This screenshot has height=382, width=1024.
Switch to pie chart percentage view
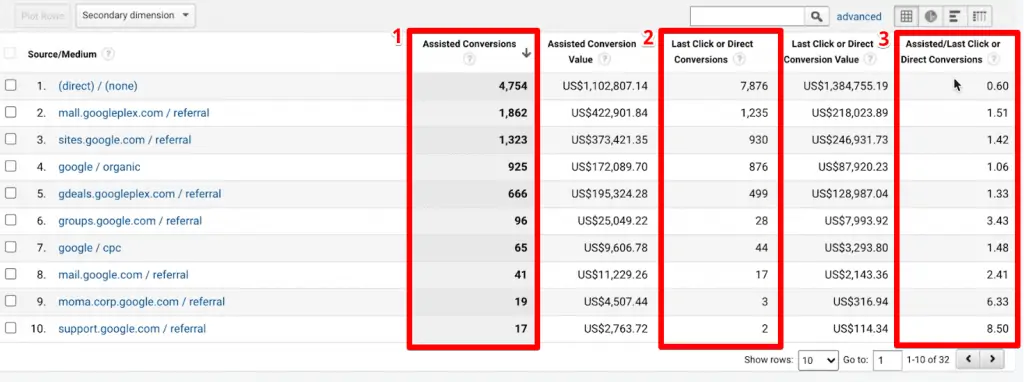pos(931,16)
